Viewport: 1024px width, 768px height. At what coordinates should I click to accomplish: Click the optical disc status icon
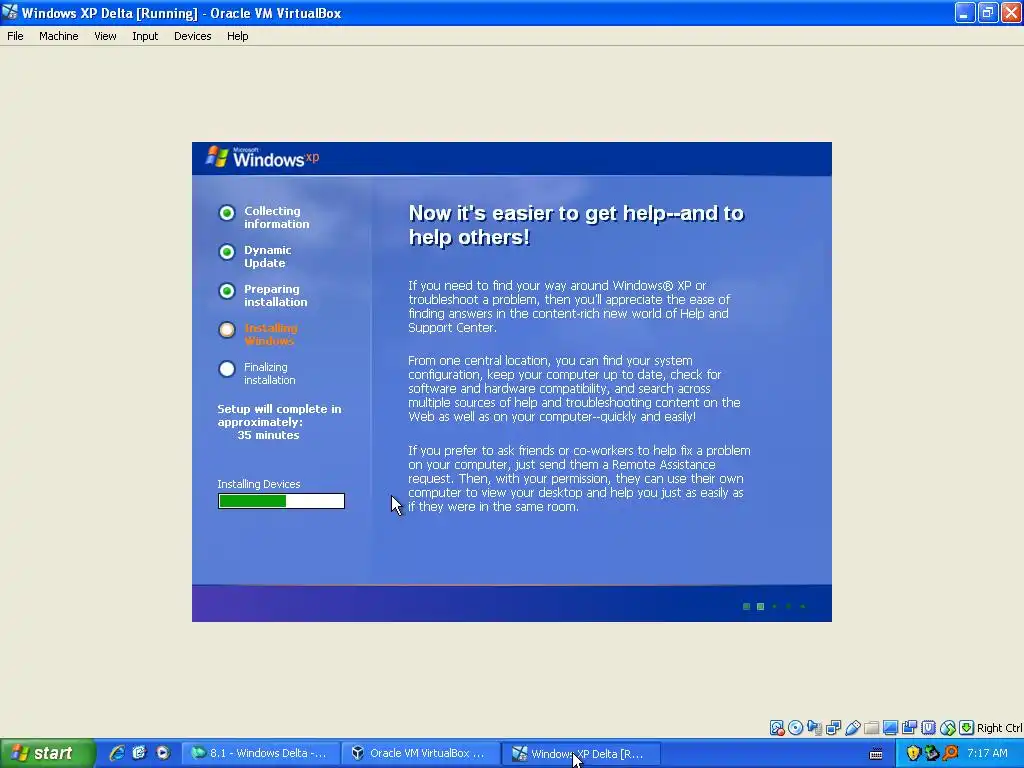pos(795,728)
